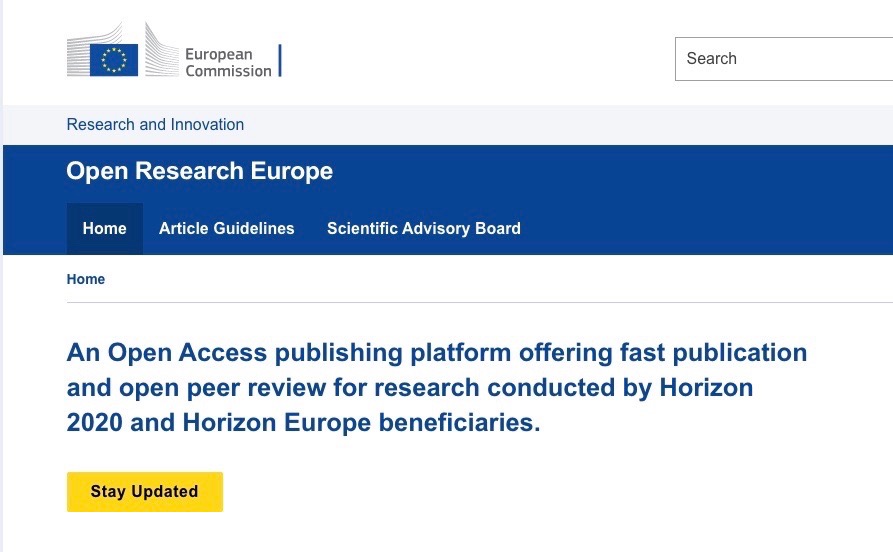This screenshot has height=552, width=893.
Task: Focus the Search input field
Action: (784, 59)
